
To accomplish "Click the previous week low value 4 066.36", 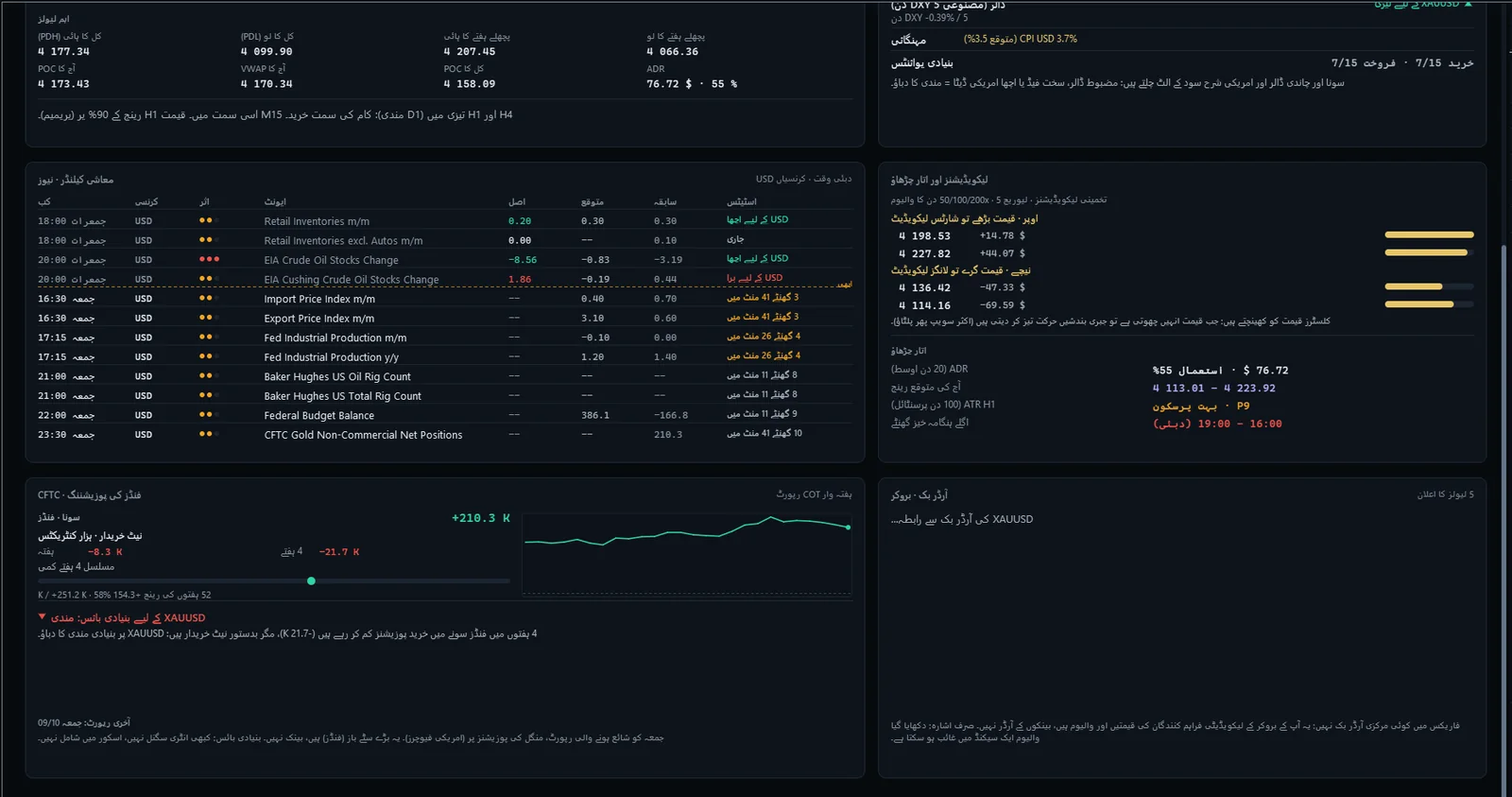I will point(673,52).
